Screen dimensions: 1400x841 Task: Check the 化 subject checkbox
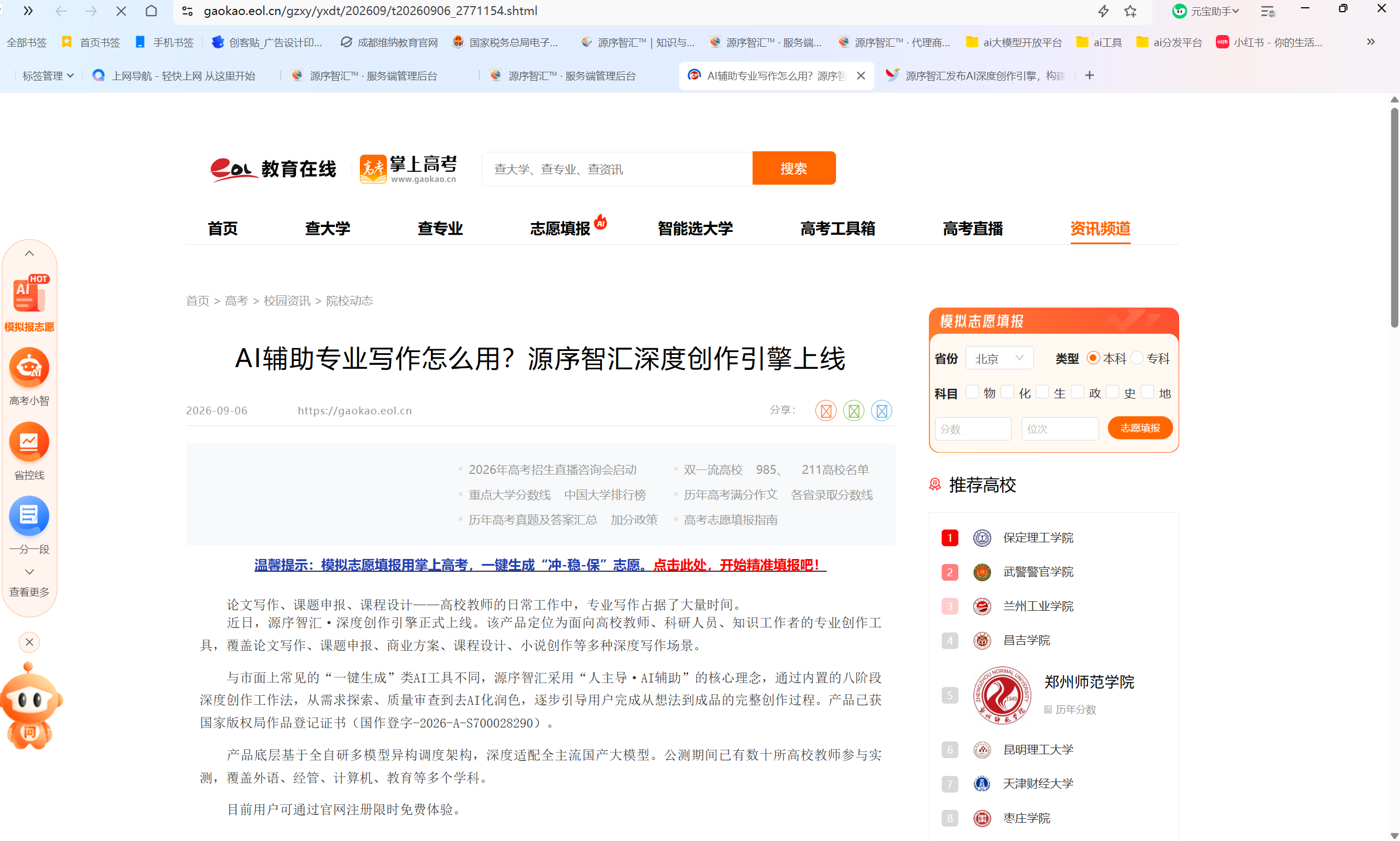(1007, 392)
